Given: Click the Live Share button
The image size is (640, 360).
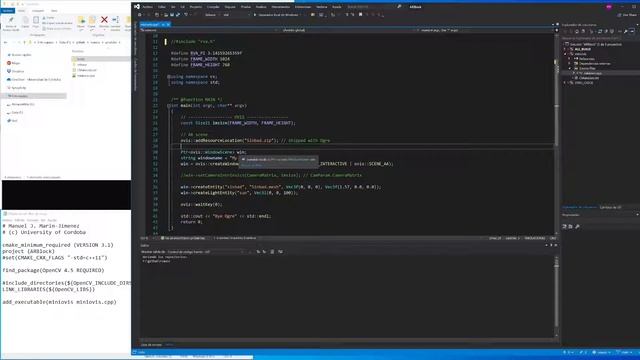Looking at the screenshot, I should (x=627, y=15).
